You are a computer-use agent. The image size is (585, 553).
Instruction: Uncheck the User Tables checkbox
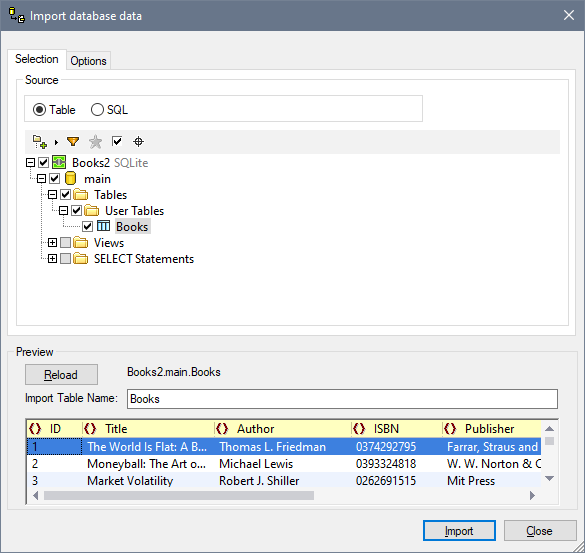[x=76, y=211]
